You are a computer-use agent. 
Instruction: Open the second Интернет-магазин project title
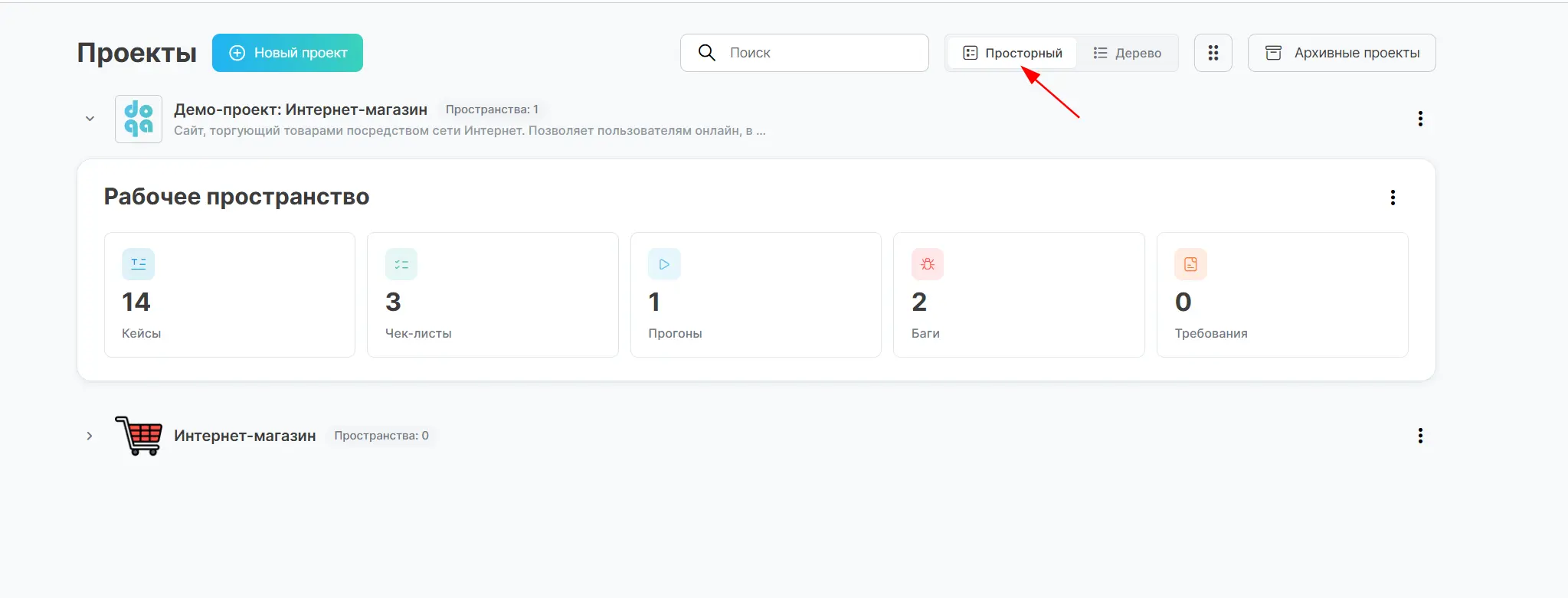245,436
